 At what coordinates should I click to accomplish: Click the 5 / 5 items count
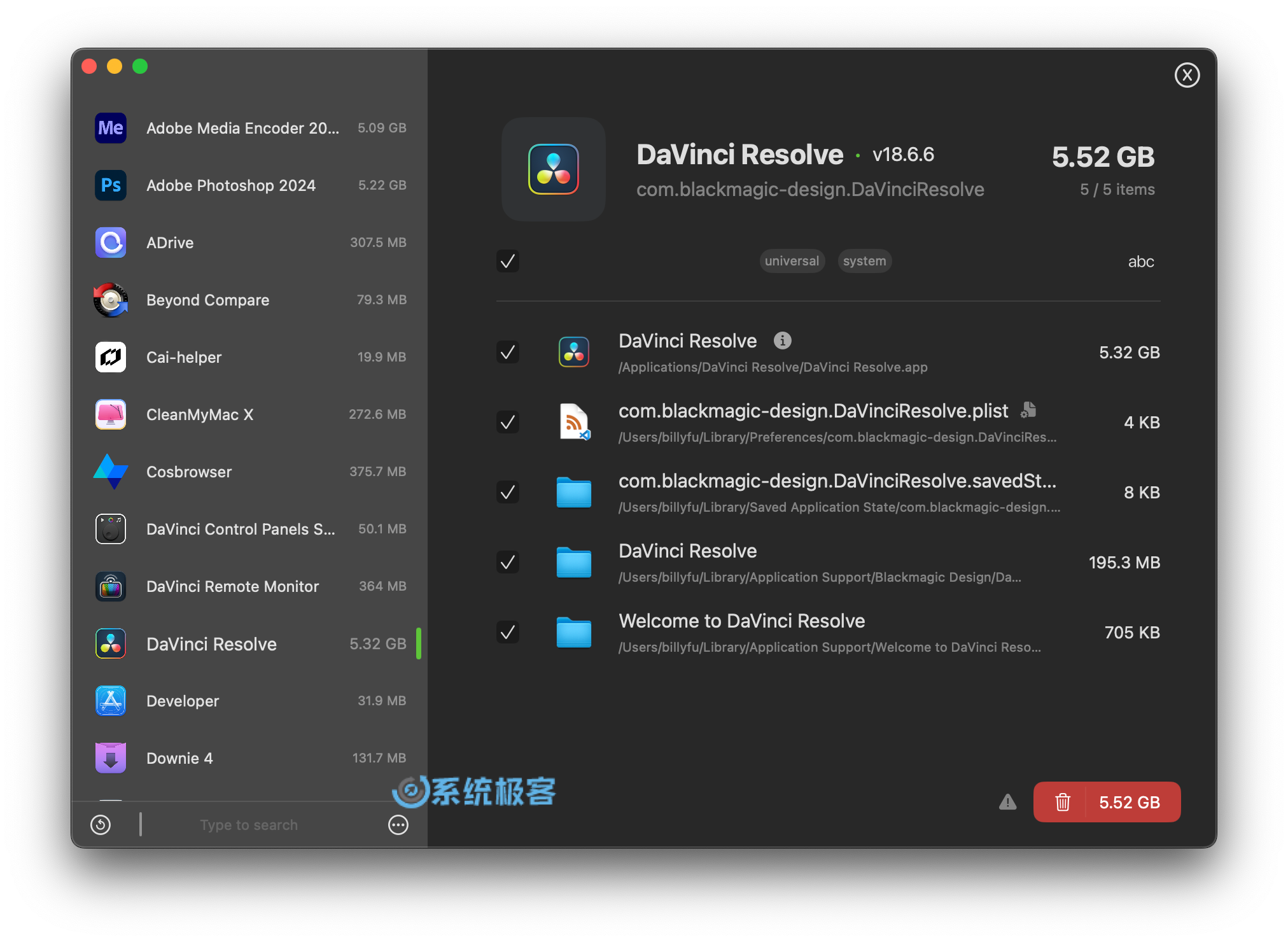1117,190
